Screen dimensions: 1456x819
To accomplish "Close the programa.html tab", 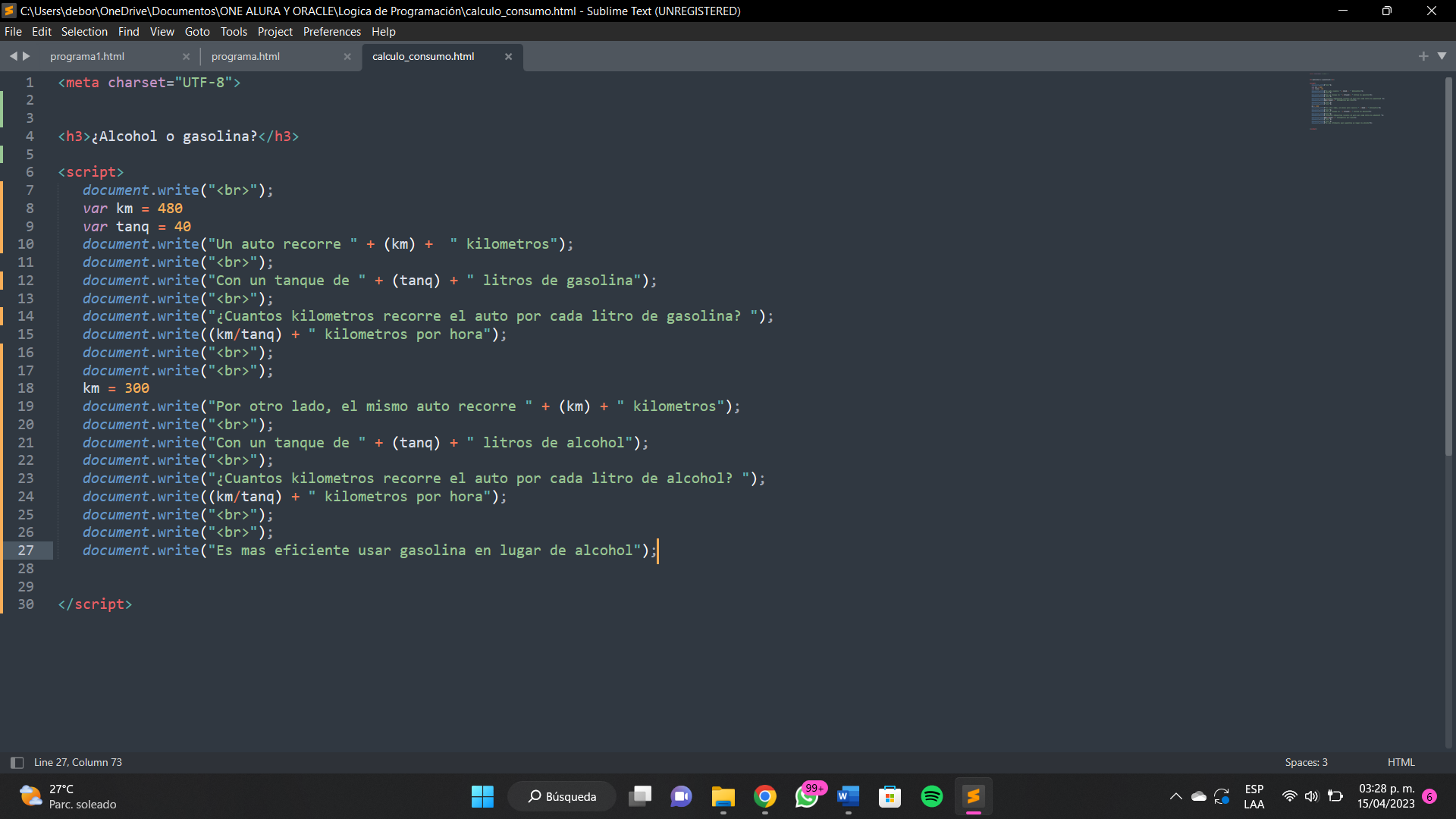I will (x=347, y=57).
